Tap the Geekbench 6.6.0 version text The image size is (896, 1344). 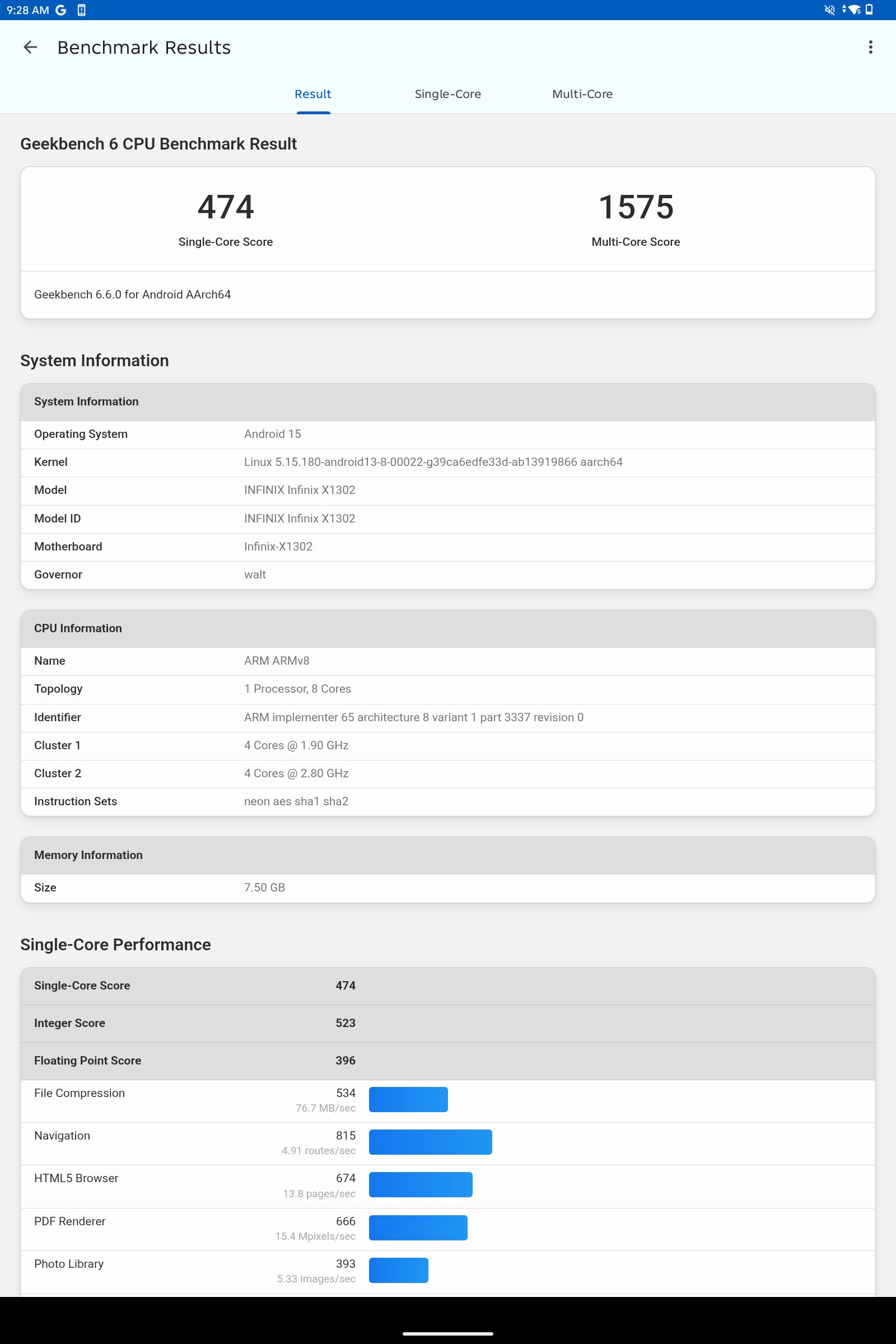pyautogui.click(x=133, y=295)
